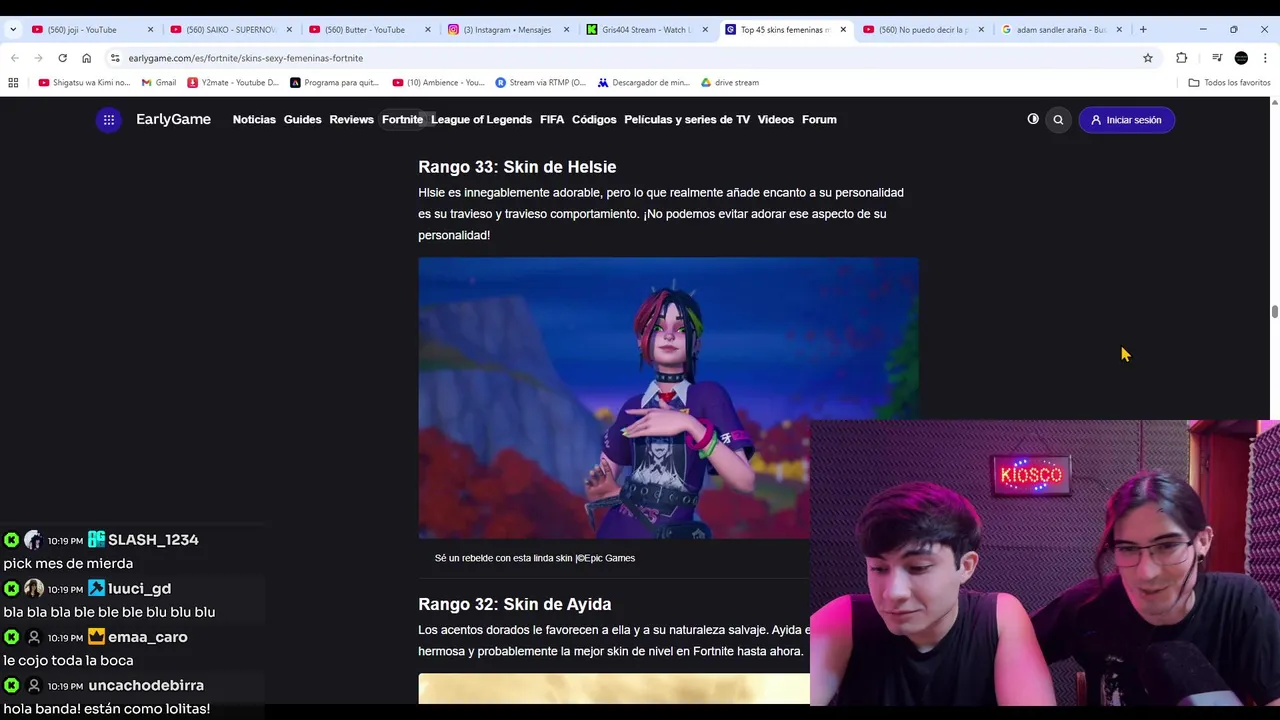The image size is (1280, 720).
Task: Click the Rango 33: Skin de Helsie heading
Action: (x=517, y=167)
